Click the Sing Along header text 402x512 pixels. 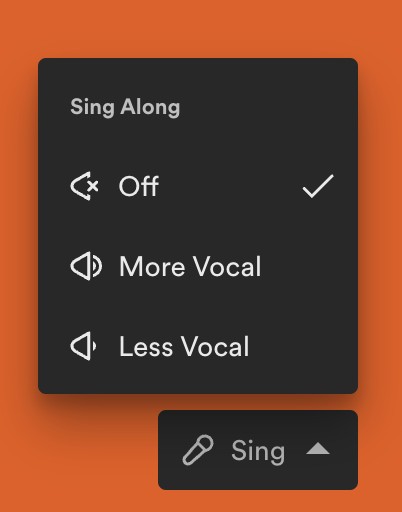coord(125,107)
